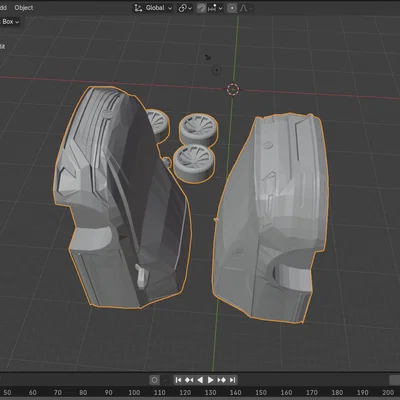Jump to the timeline start frame
This screenshot has width=400, height=400.
pyautogui.click(x=178, y=380)
